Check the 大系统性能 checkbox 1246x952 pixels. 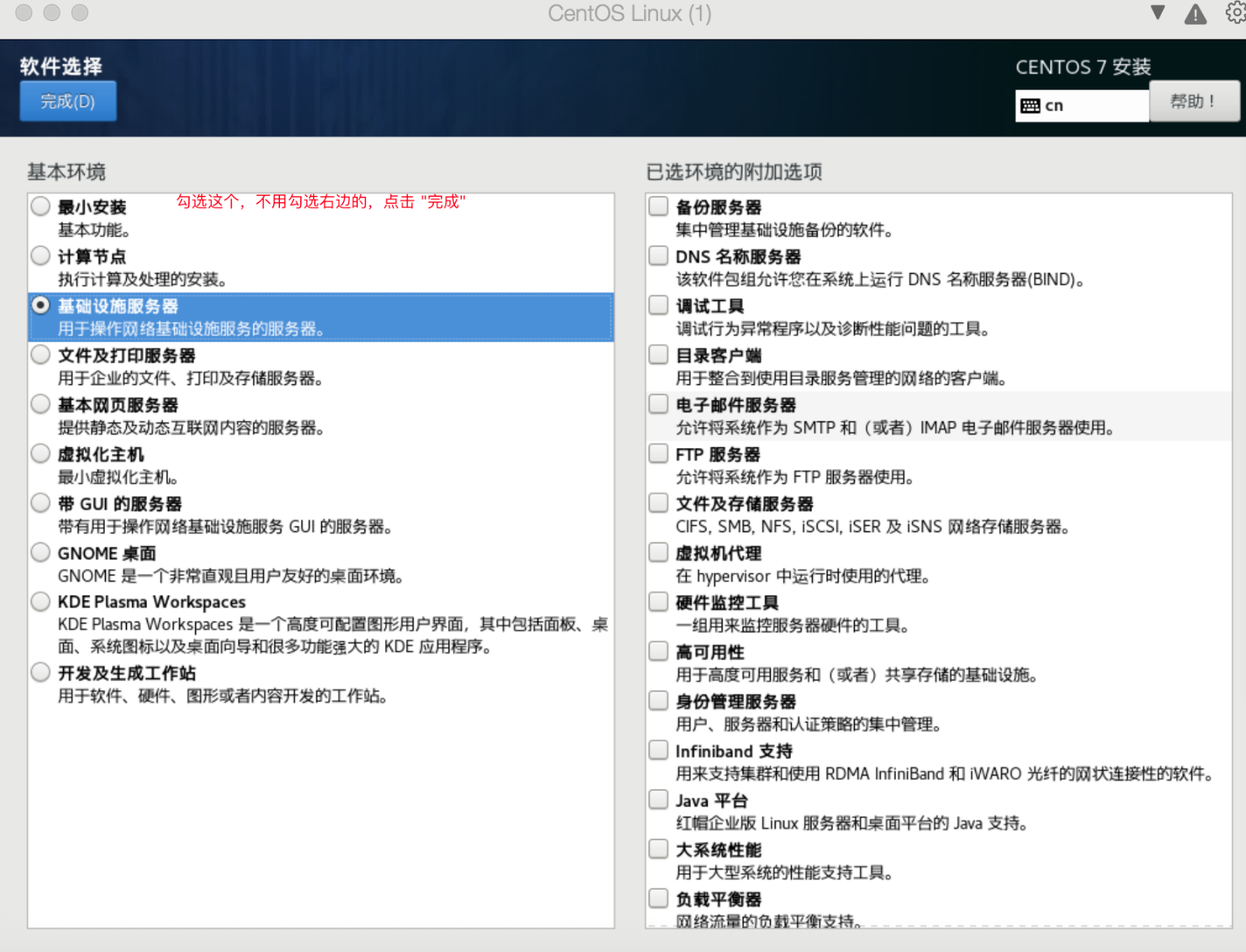coord(659,849)
